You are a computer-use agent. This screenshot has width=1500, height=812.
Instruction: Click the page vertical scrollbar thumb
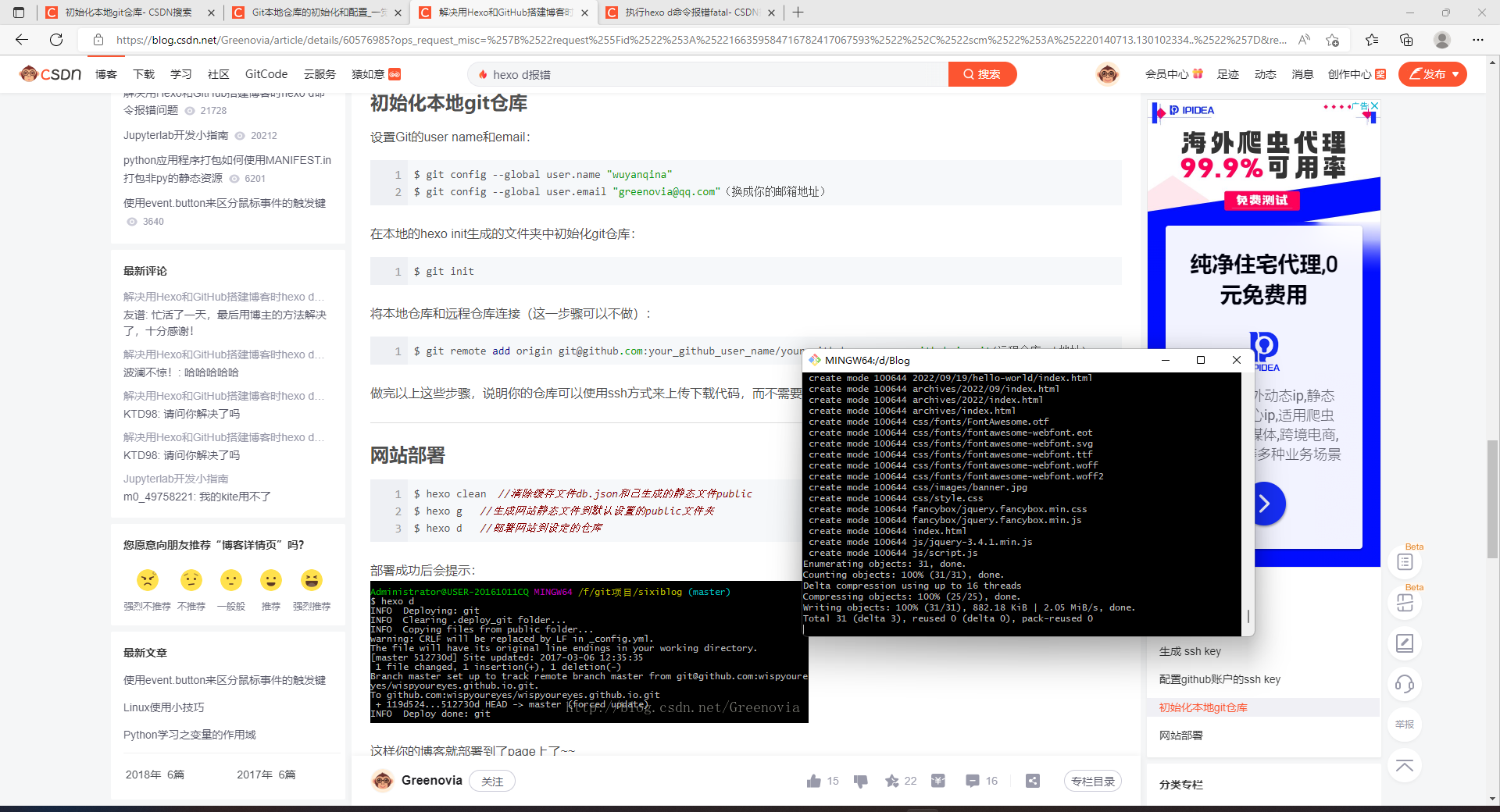(x=1492, y=500)
